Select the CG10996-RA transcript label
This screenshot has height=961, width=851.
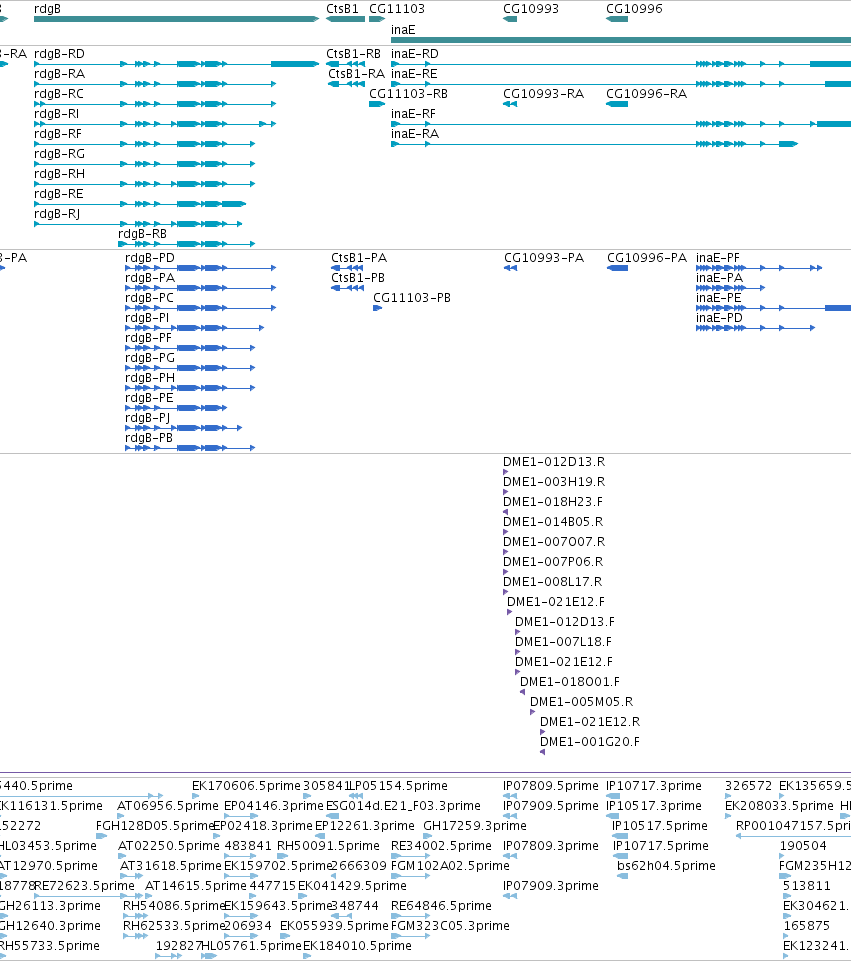[646, 94]
